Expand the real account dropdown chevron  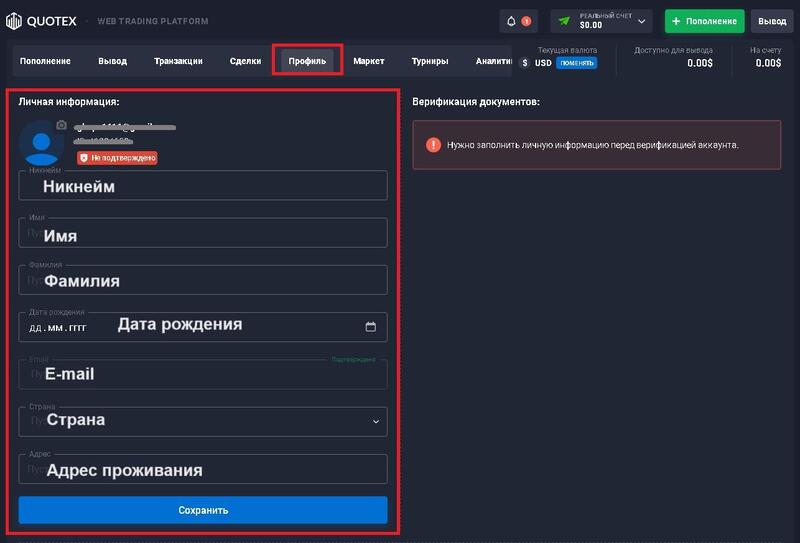click(x=642, y=21)
